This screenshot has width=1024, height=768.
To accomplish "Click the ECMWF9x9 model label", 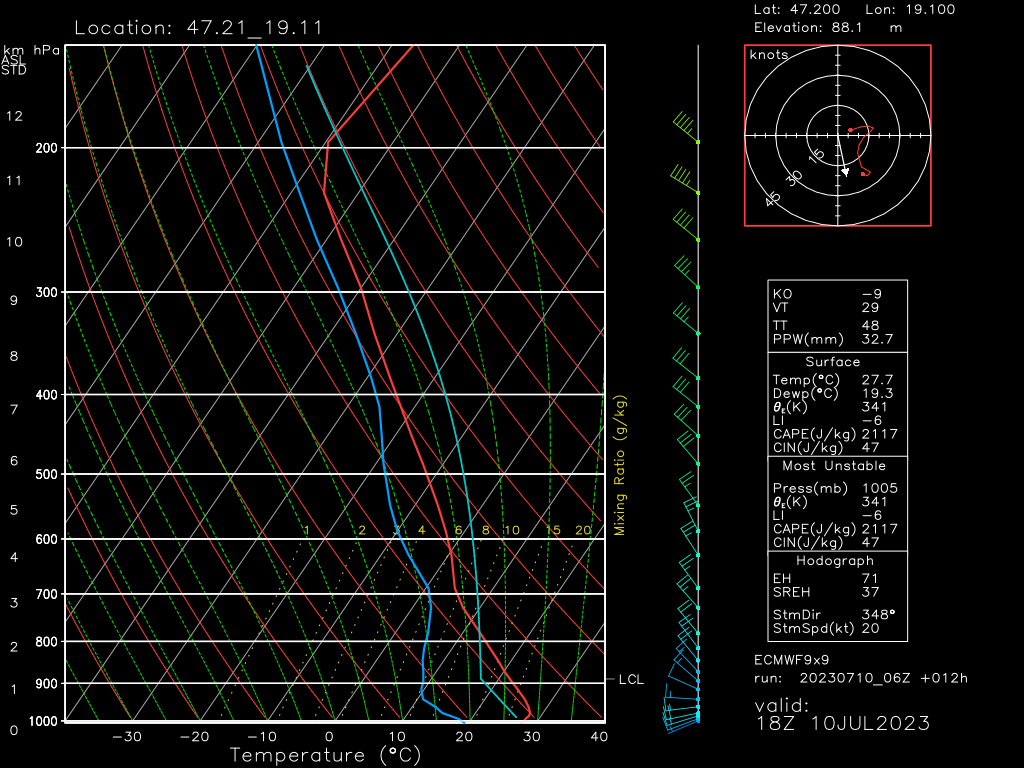I will (792, 660).
